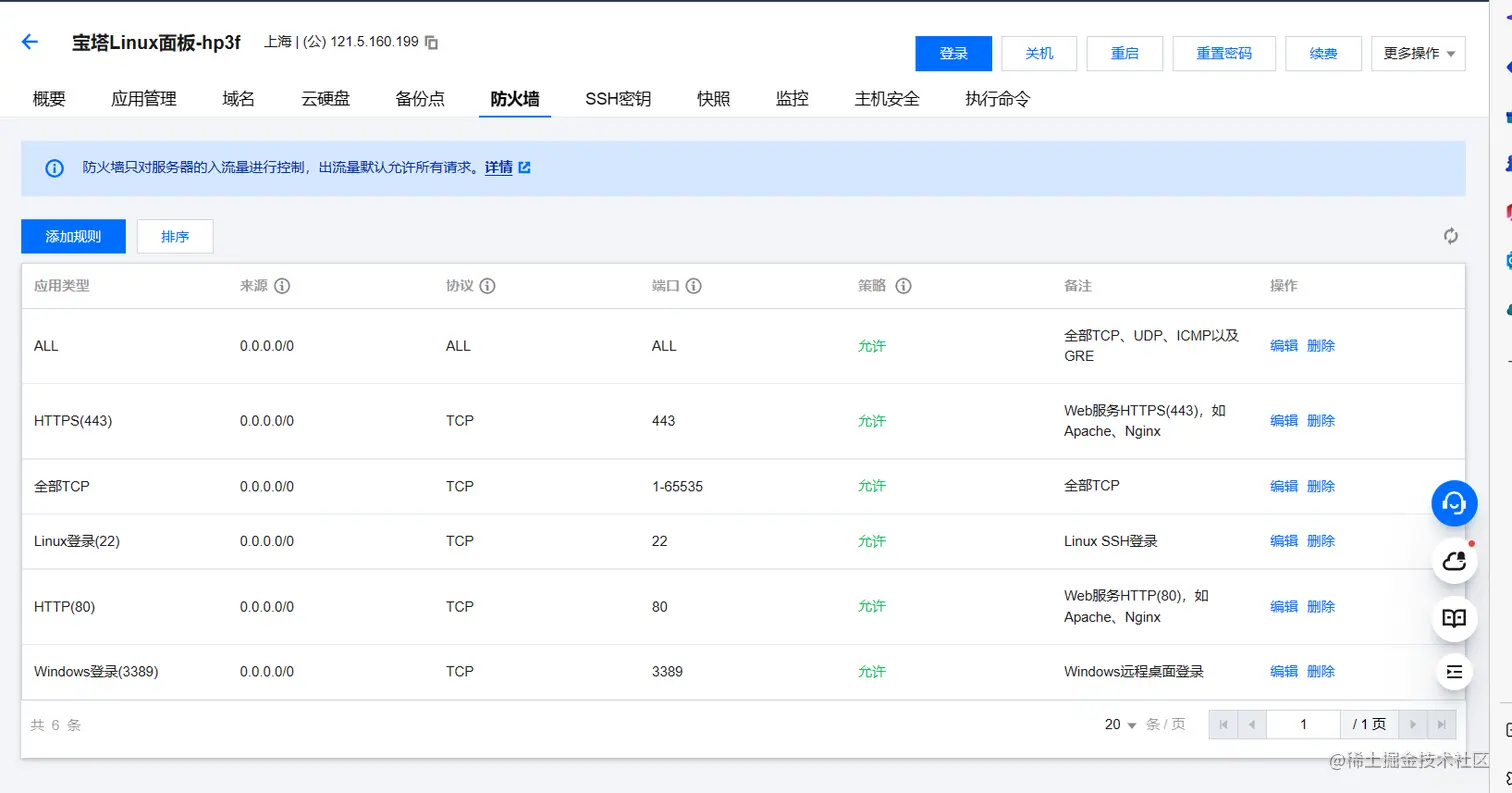
Task: Click the back arrow to return
Action: [29, 41]
